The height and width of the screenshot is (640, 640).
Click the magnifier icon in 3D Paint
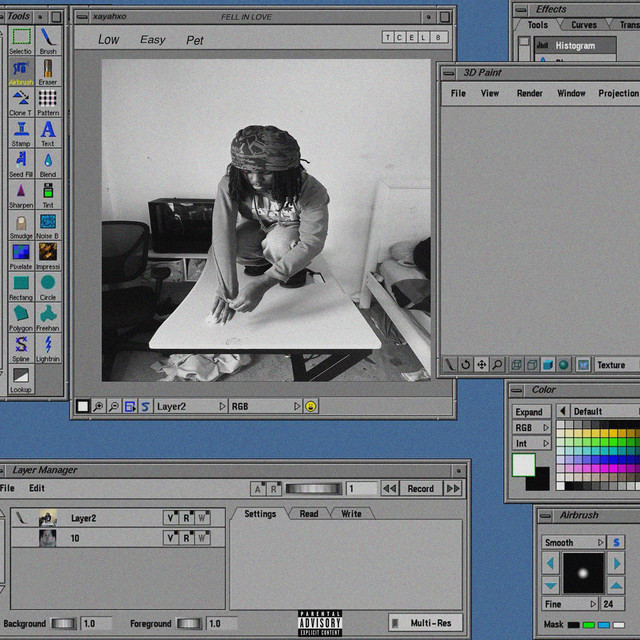click(x=497, y=364)
